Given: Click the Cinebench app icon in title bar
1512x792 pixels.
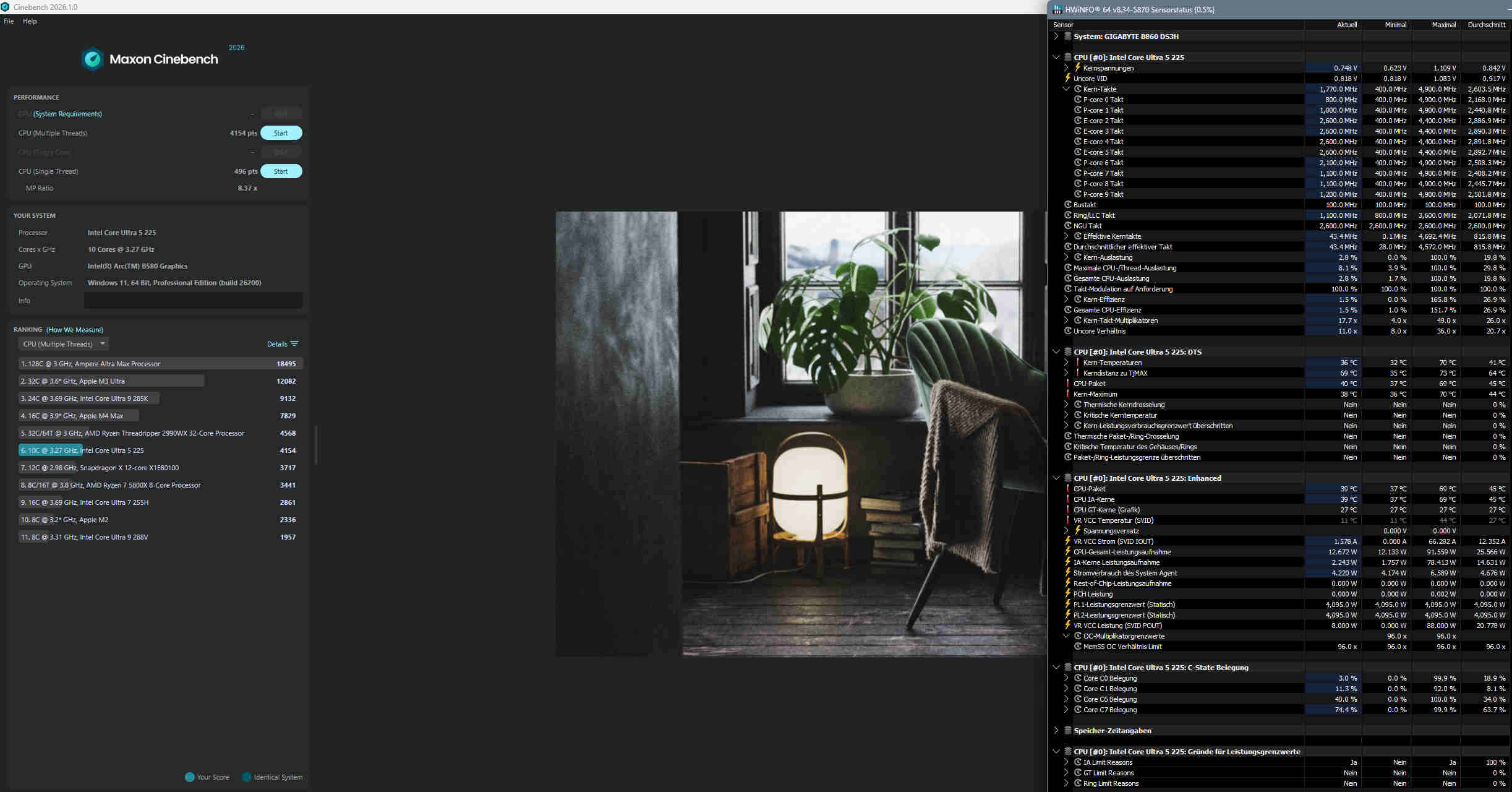Looking at the screenshot, I should tap(5, 7).
